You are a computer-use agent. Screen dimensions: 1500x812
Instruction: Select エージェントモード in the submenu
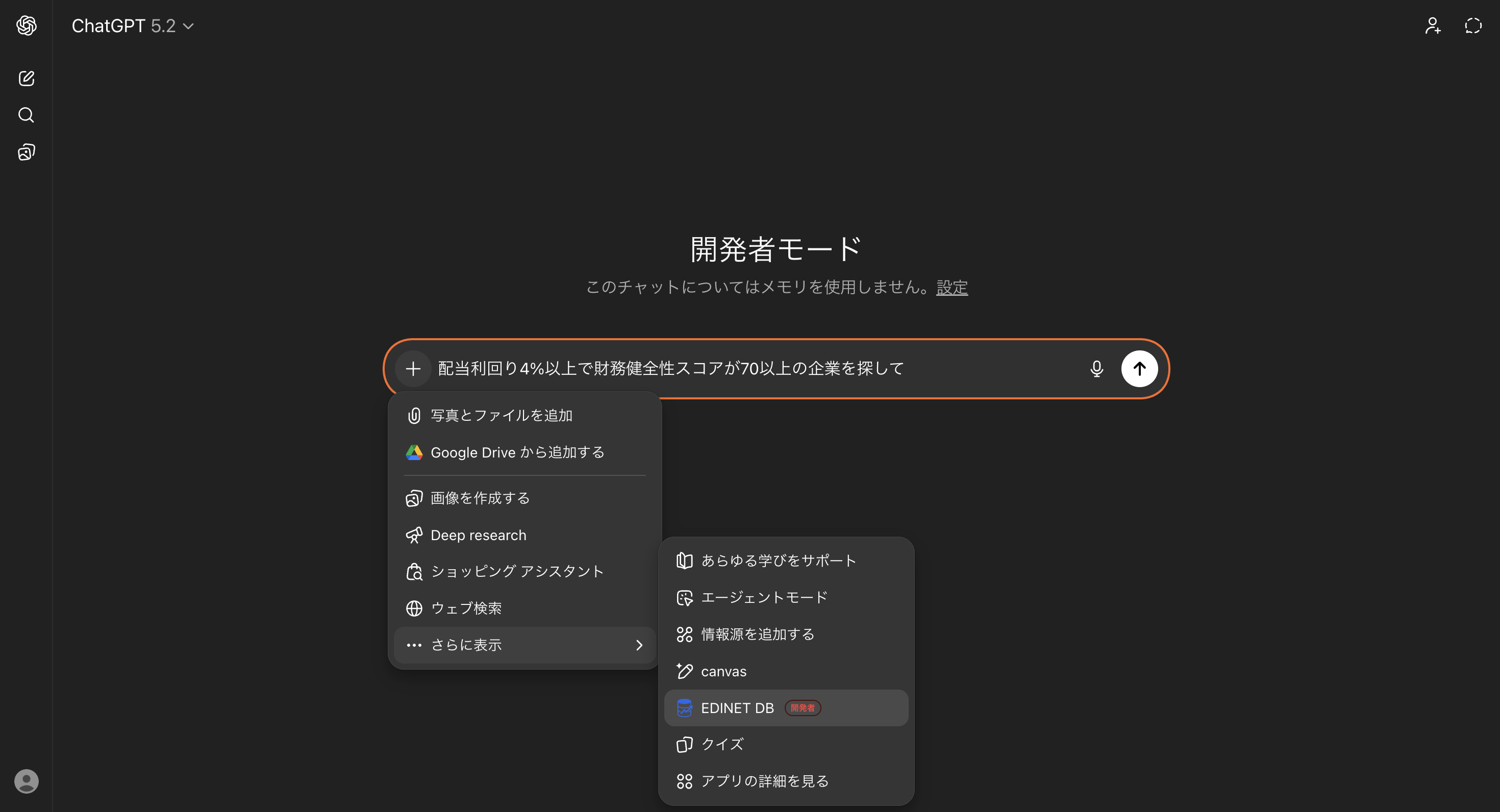tap(763, 597)
